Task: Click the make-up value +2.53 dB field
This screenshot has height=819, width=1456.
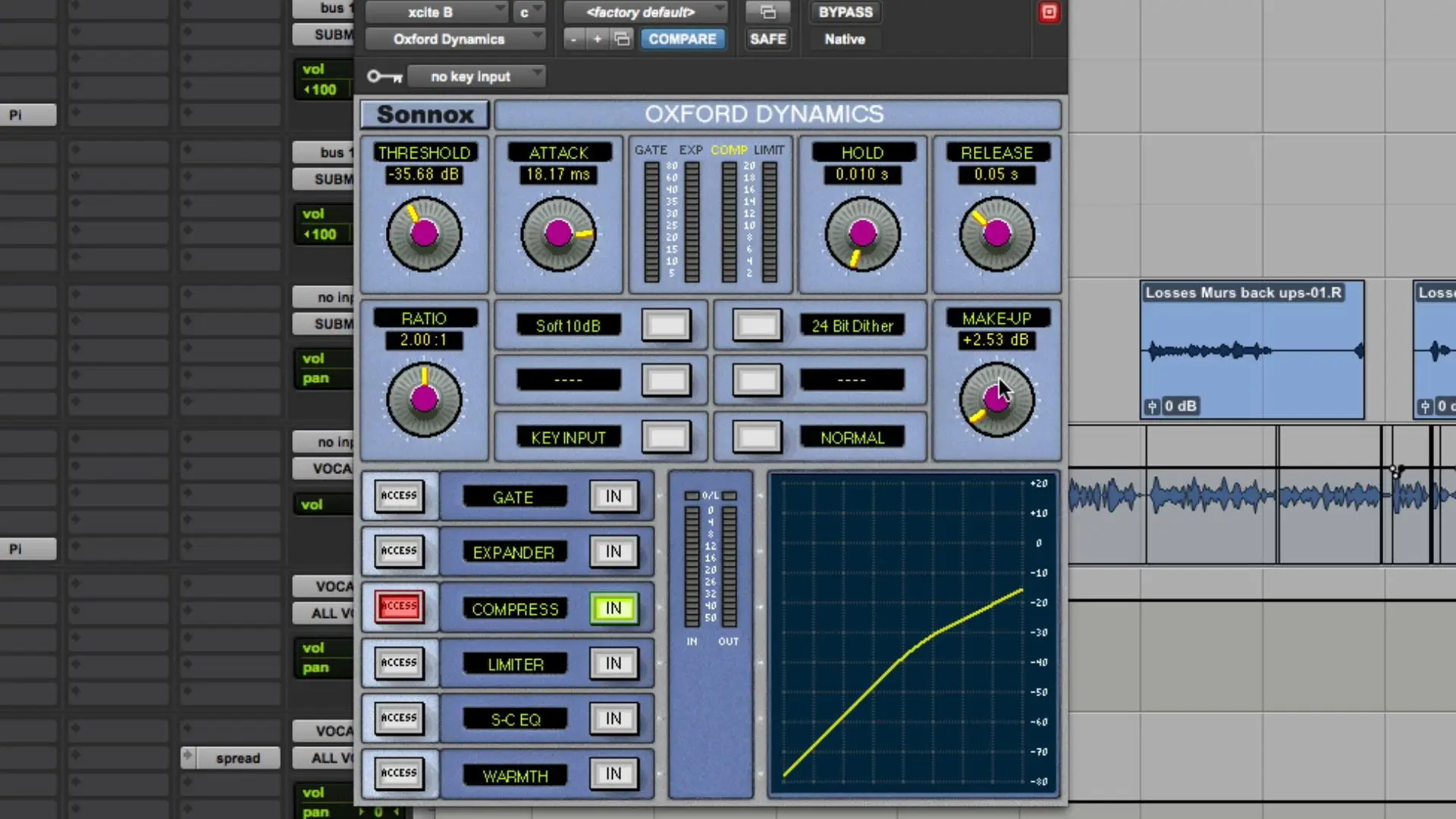Action: (x=996, y=340)
